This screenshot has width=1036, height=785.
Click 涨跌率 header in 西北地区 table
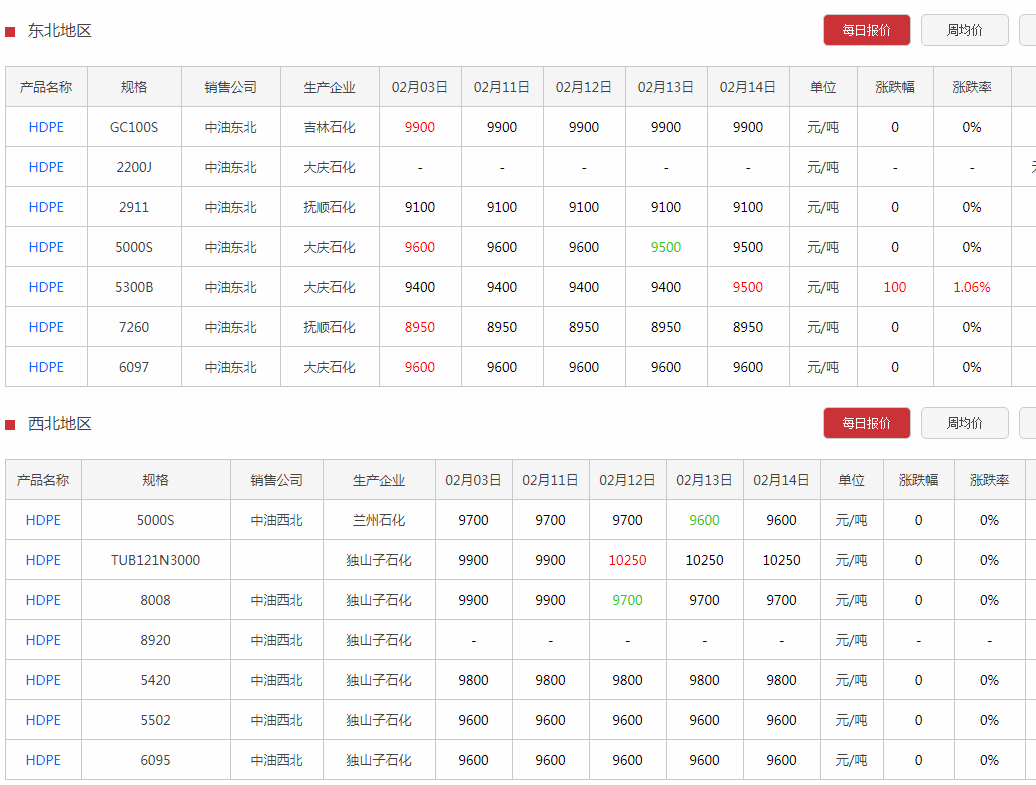click(989, 480)
